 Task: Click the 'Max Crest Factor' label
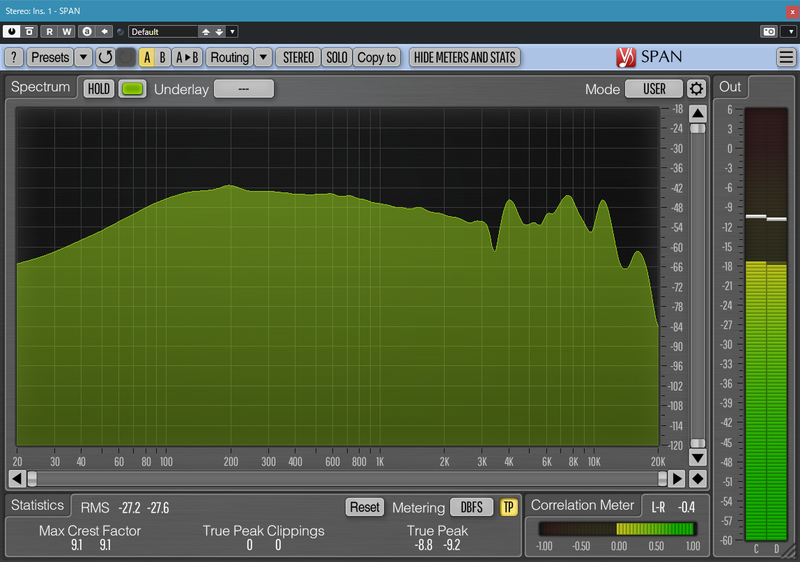[x=90, y=531]
